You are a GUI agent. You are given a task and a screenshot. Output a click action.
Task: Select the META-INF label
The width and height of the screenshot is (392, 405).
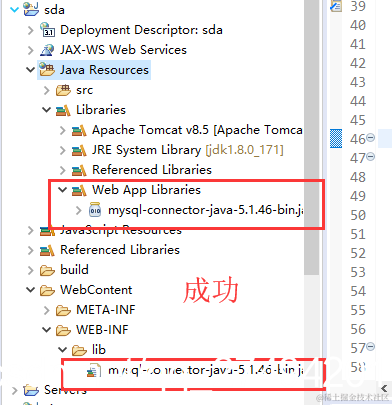pyautogui.click(x=106, y=310)
